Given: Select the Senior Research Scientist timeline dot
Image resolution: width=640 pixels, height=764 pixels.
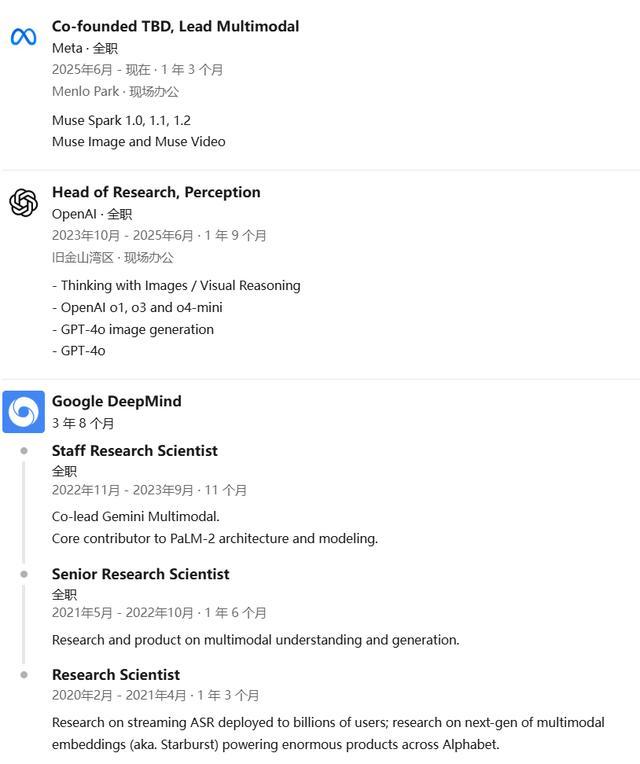Looking at the screenshot, I should pos(24,574).
